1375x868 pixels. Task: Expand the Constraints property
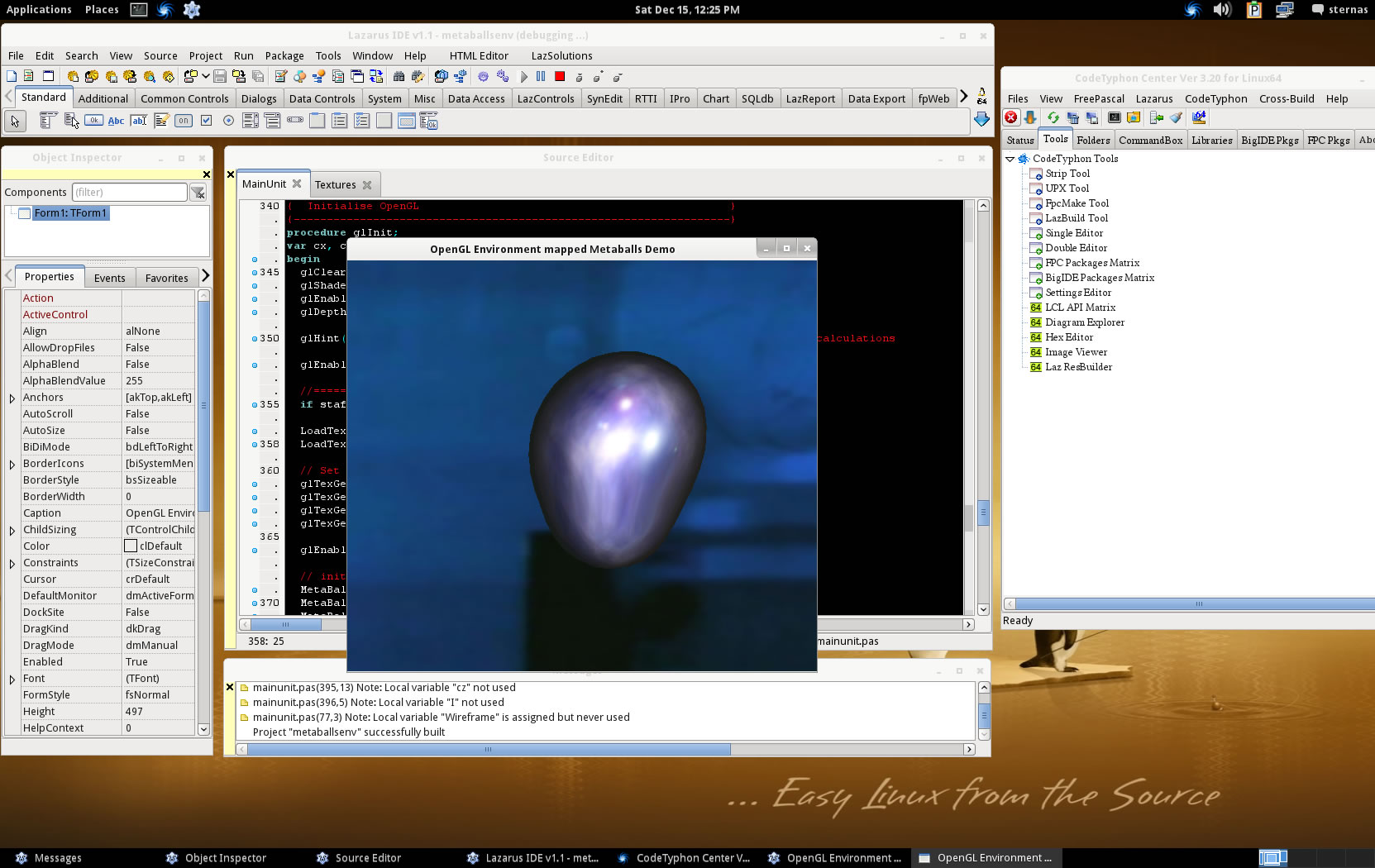tap(12, 564)
